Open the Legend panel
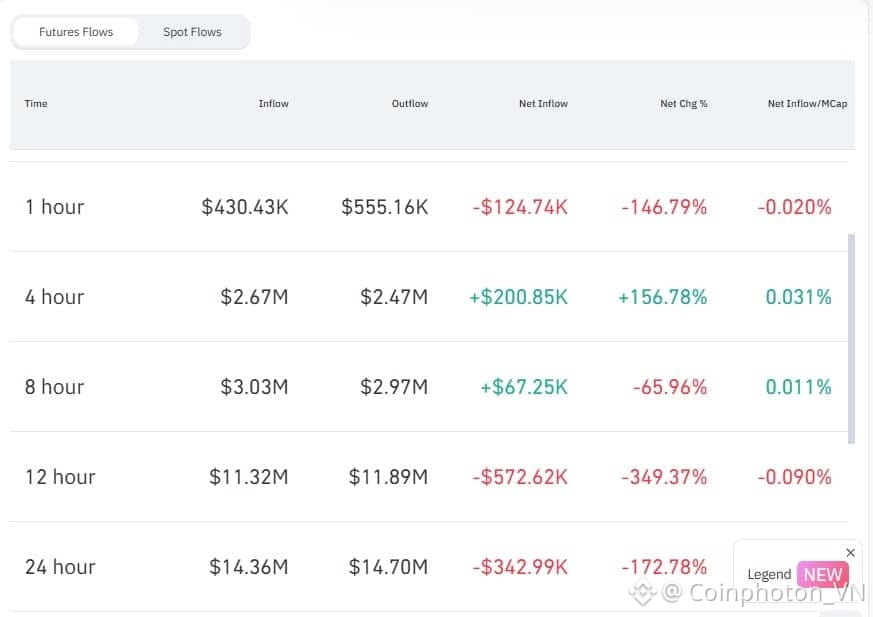Viewport: 873px width, 617px height. pos(769,573)
